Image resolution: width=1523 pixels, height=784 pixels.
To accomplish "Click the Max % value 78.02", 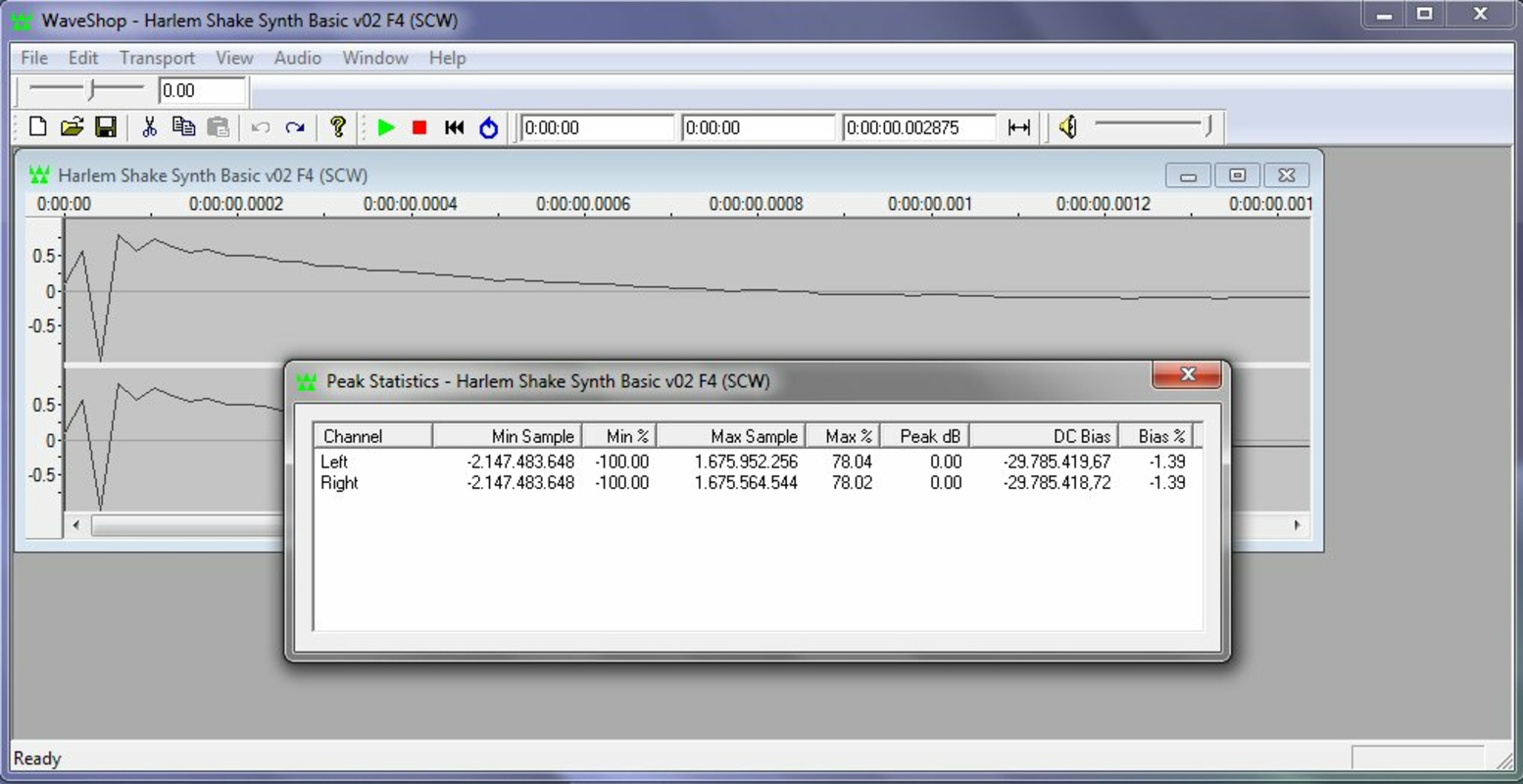I will tap(851, 483).
